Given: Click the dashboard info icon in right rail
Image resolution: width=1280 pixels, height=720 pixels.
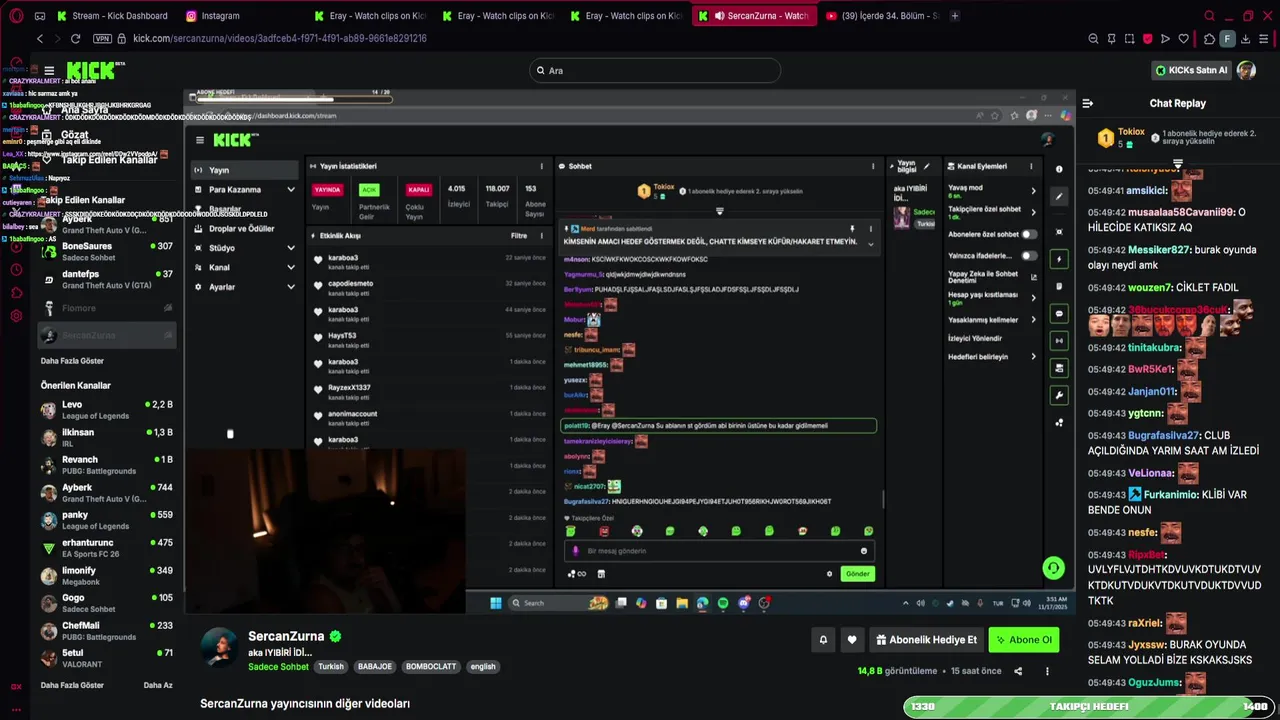Looking at the screenshot, I should click(1059, 170).
